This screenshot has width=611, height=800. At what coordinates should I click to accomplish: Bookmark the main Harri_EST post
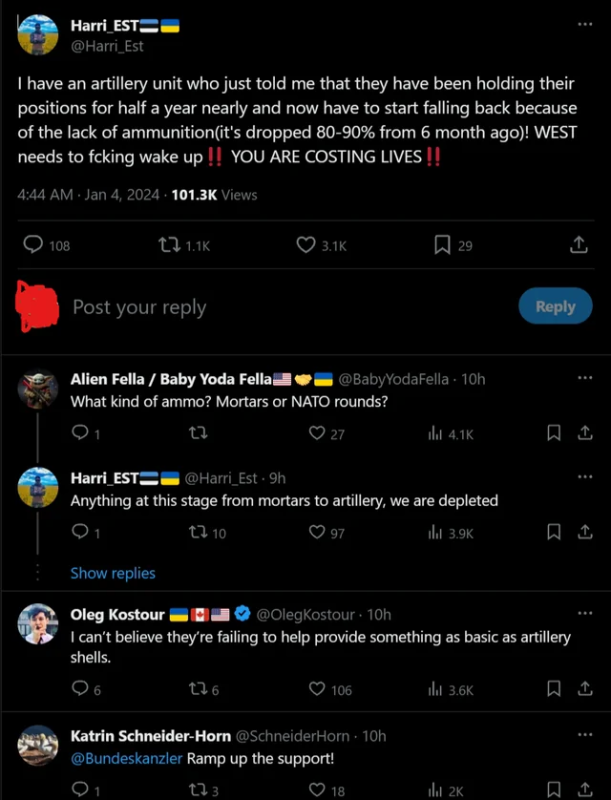(442, 245)
